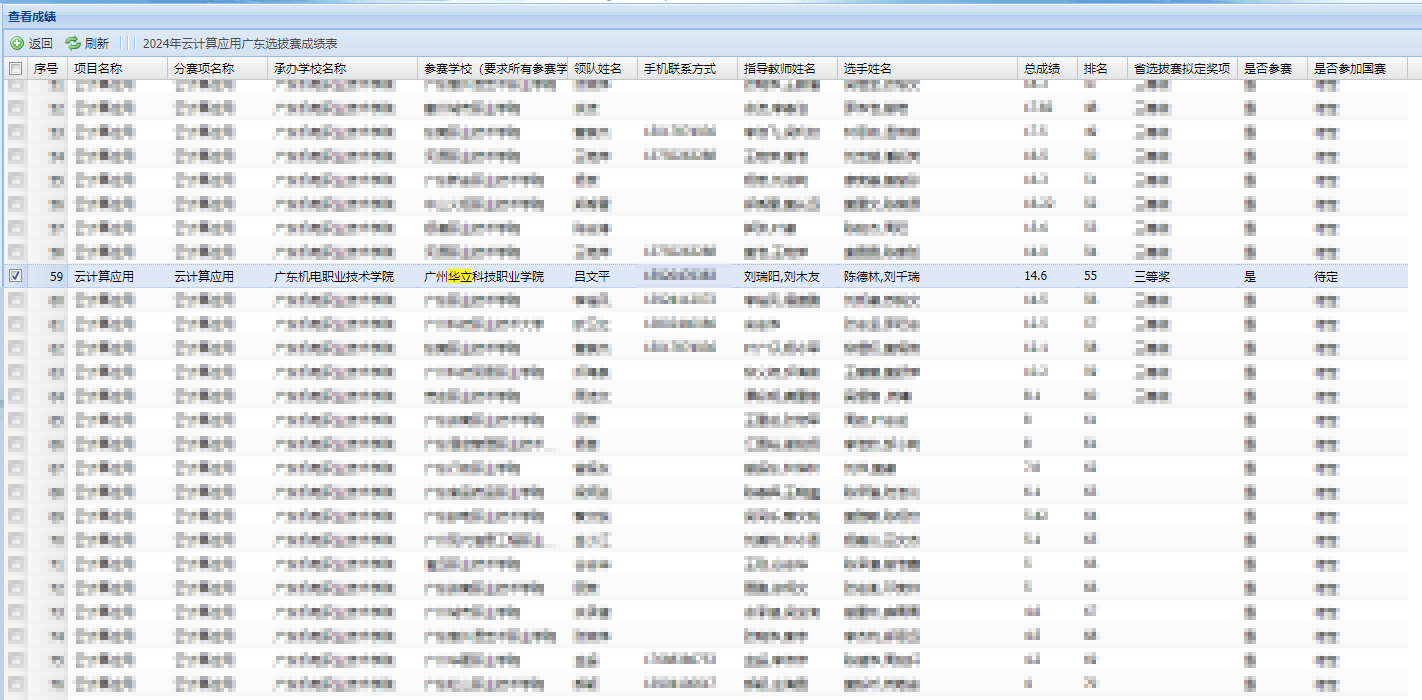The height and width of the screenshot is (700, 1422).
Task: Click the 领队姓名 column header
Action: tap(598, 69)
